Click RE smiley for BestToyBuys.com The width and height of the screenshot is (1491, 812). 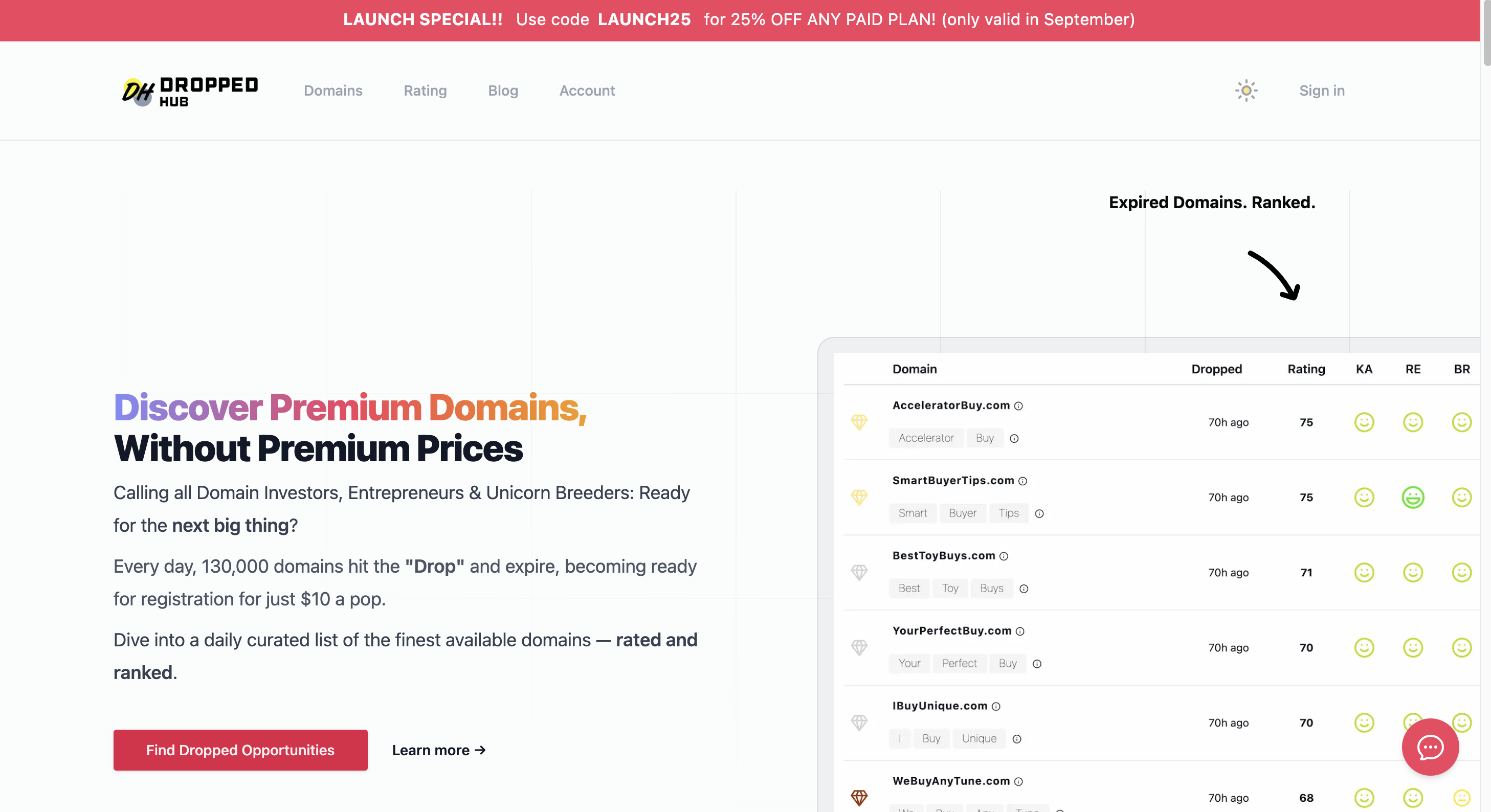click(1413, 572)
